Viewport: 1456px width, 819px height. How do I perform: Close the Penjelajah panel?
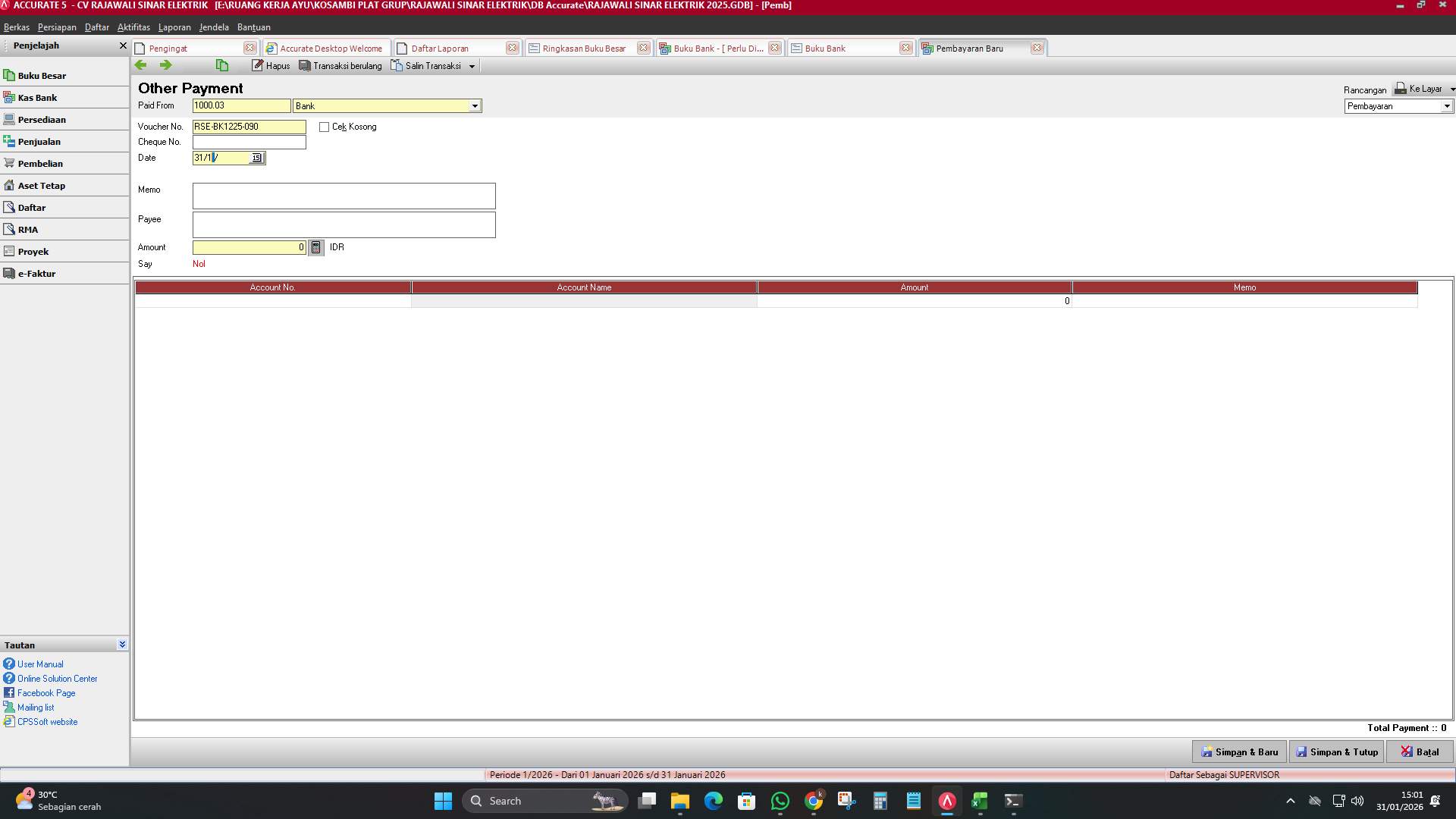(x=123, y=45)
